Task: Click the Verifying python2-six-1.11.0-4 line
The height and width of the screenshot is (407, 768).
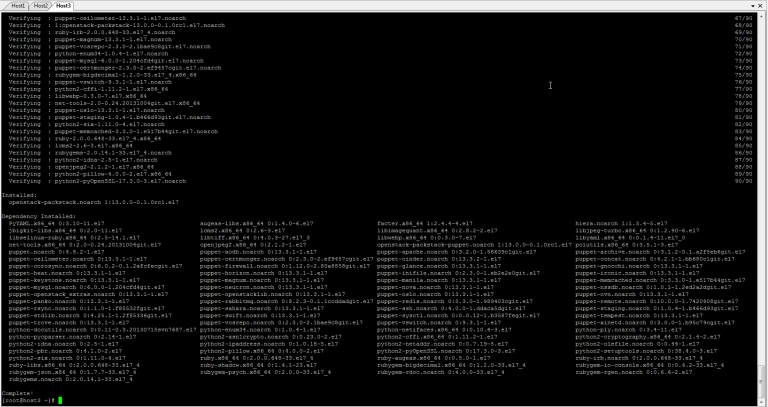Action: click(87, 124)
